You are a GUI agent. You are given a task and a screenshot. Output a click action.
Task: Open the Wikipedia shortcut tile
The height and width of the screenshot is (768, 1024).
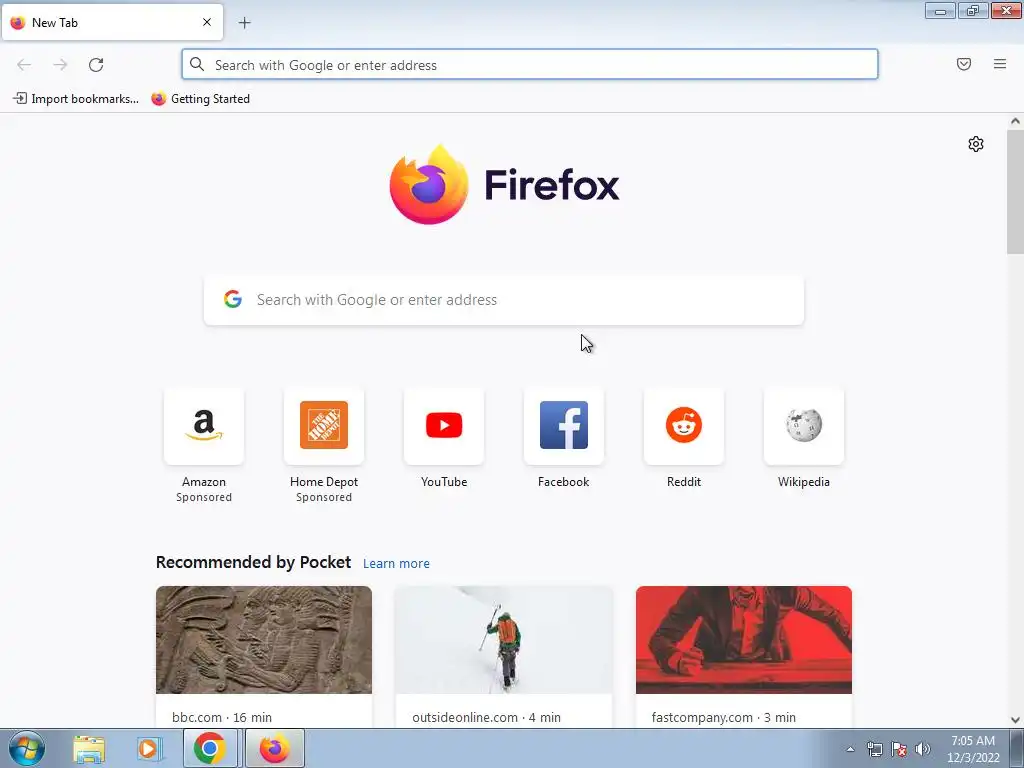point(804,426)
